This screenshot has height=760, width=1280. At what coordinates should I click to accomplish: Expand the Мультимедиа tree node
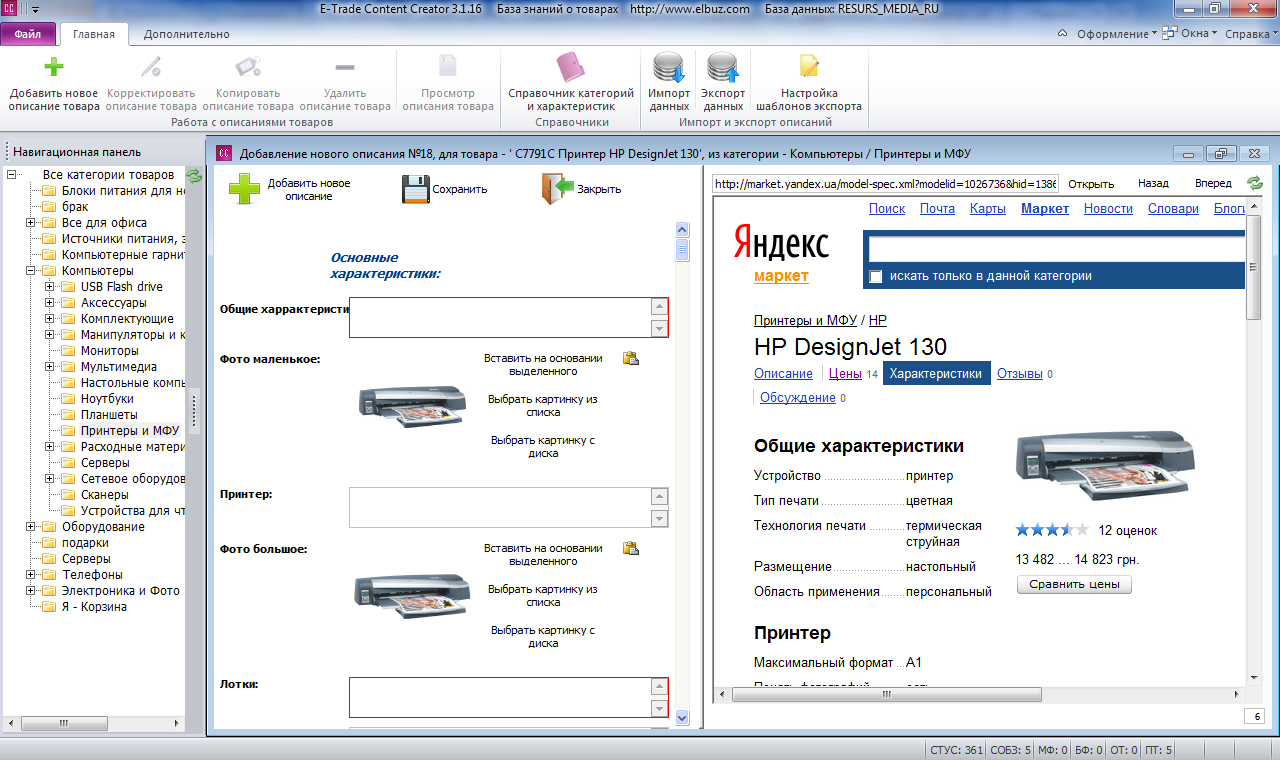click(x=50, y=367)
